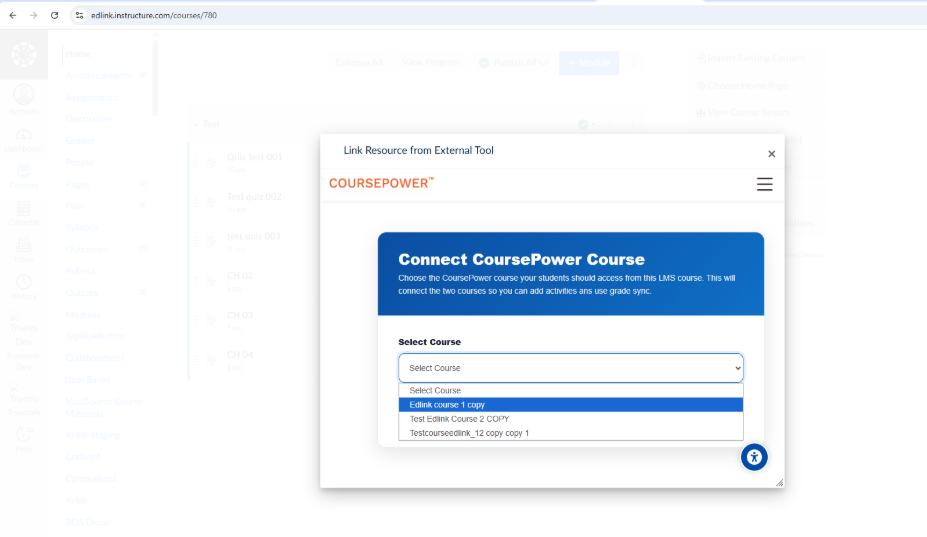Image resolution: width=927 pixels, height=537 pixels.
Task: Open VitalSource Course Materials link
Action: click(104, 407)
